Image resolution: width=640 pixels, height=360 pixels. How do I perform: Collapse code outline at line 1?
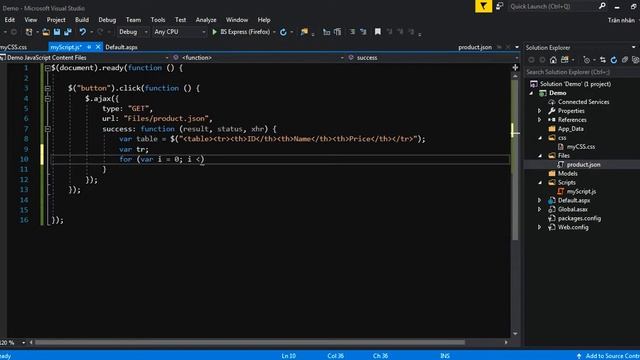point(48,68)
